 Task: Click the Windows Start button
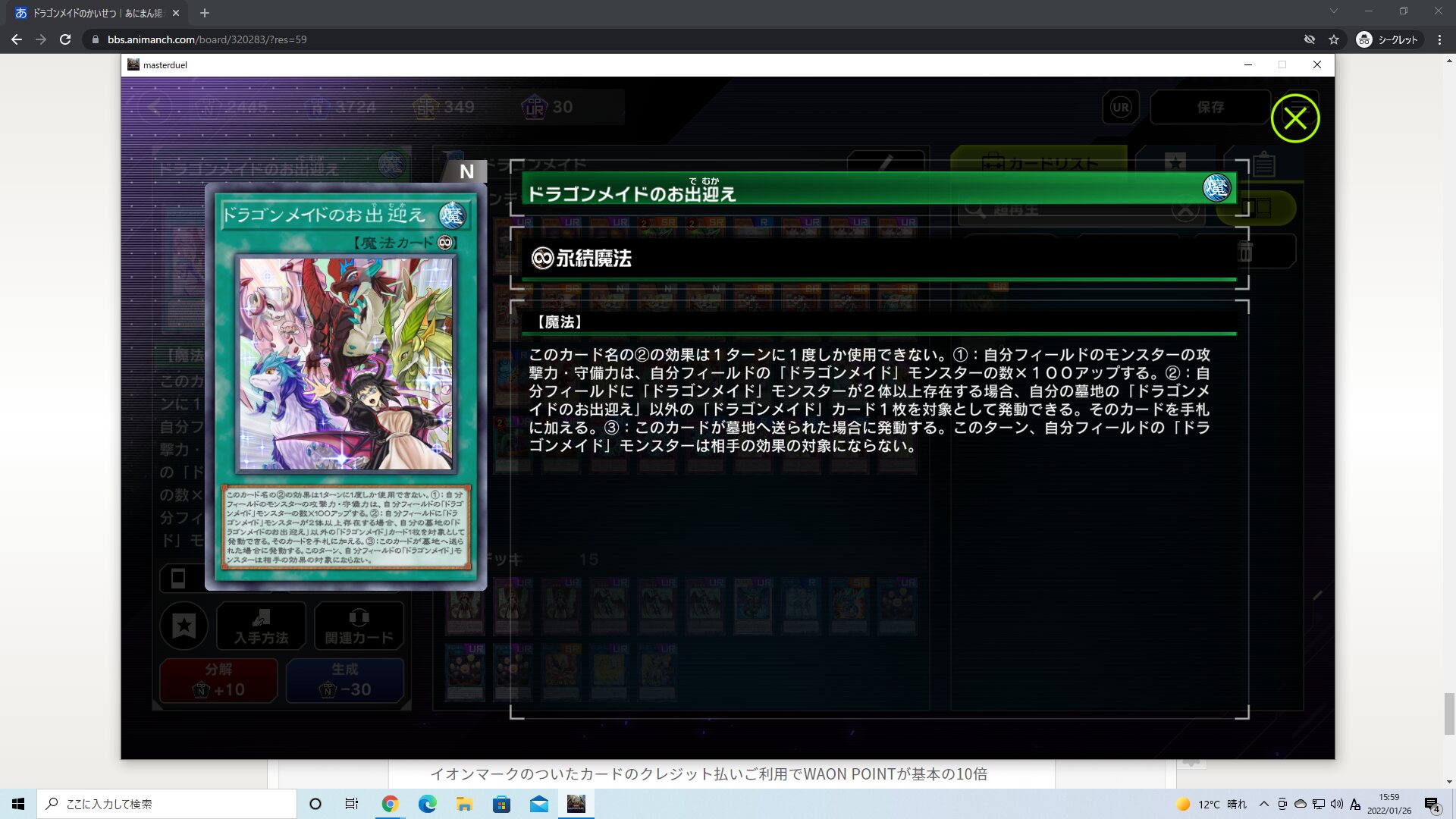(18, 804)
